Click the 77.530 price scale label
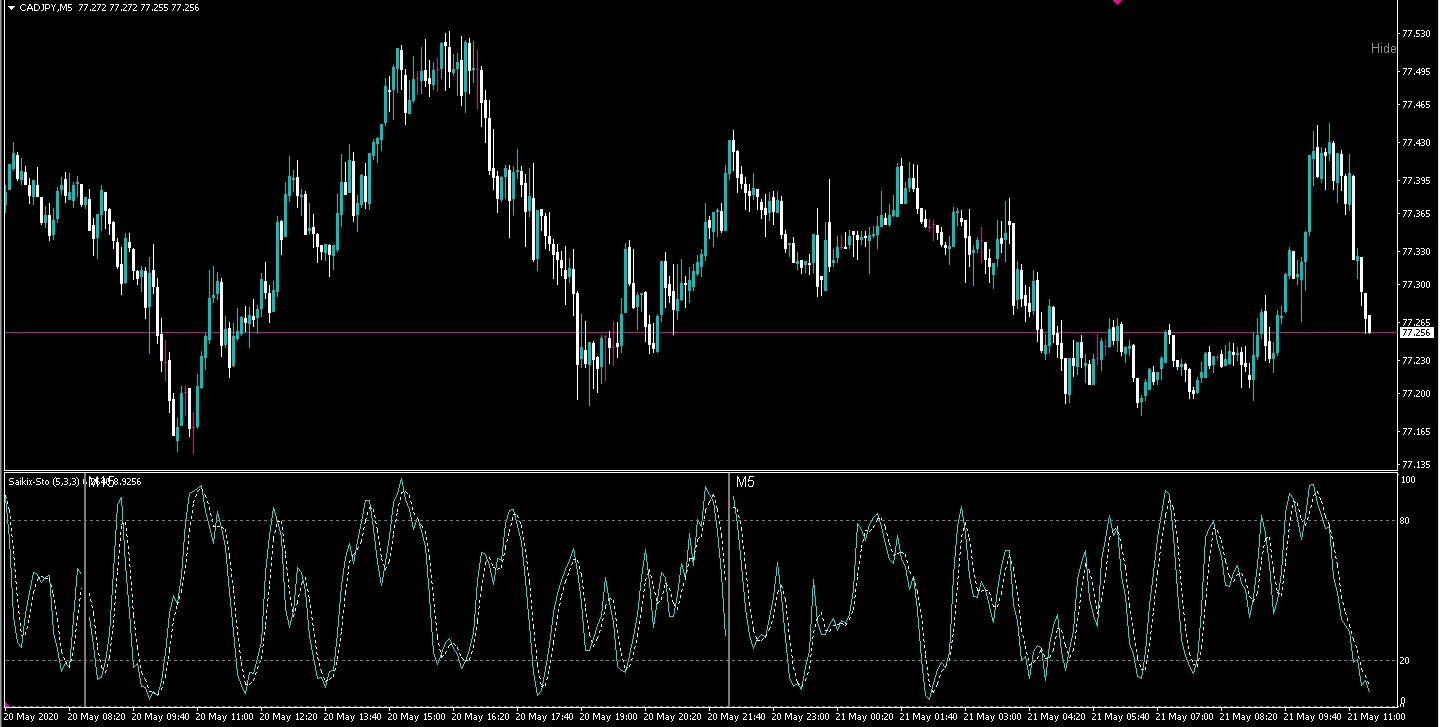The width and height of the screenshot is (1440, 727). click(1414, 34)
